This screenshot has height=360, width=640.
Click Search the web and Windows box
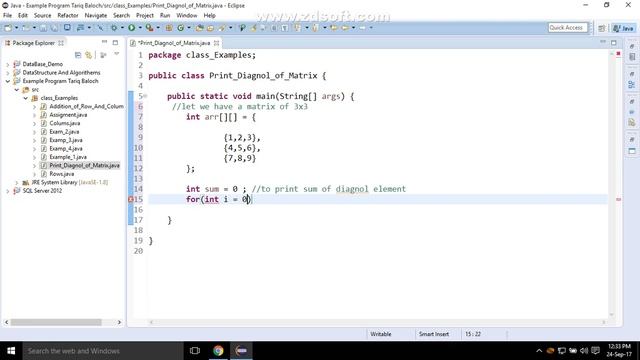coord(103,351)
